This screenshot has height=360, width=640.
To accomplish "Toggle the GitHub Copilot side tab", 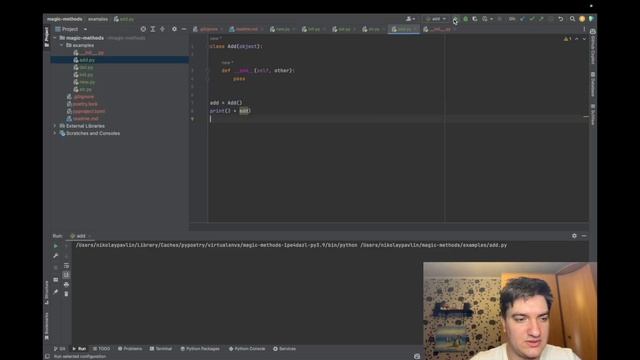I will click(593, 46).
